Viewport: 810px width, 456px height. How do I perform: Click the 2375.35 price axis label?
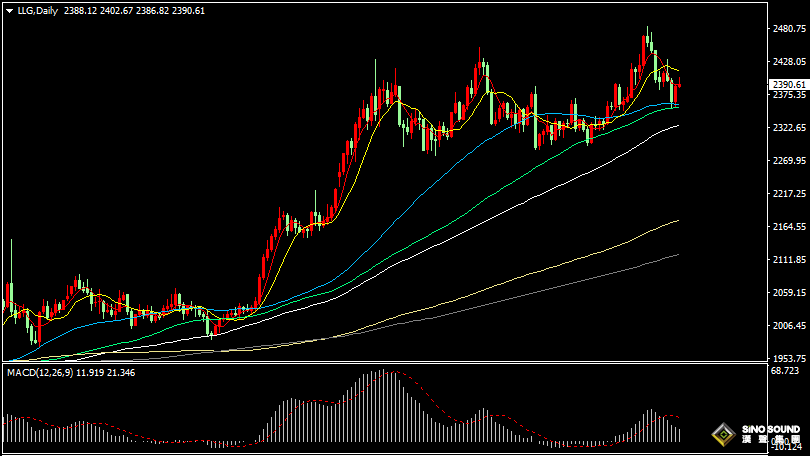788,96
